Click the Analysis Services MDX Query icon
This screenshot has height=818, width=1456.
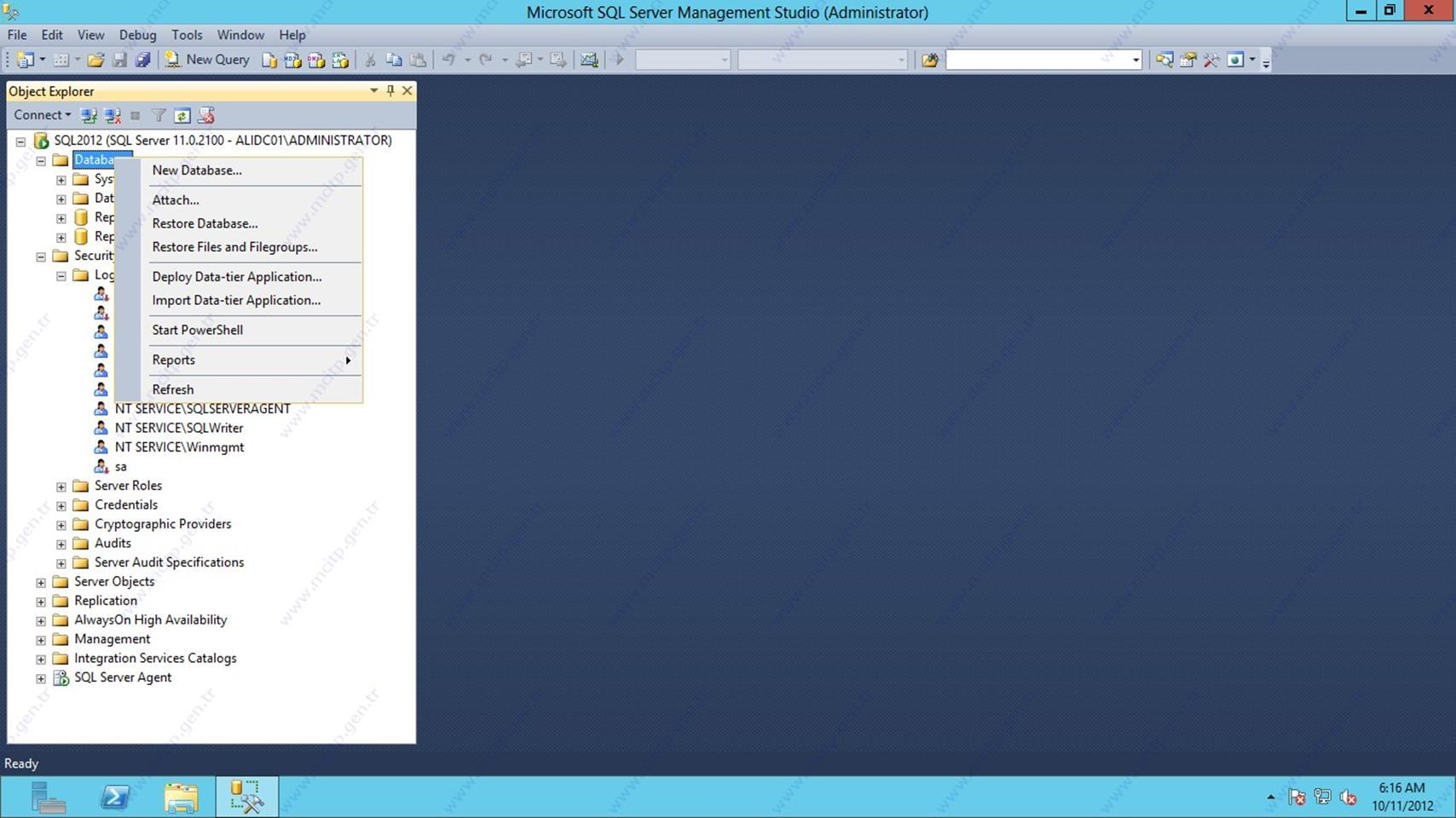pyautogui.click(x=292, y=60)
